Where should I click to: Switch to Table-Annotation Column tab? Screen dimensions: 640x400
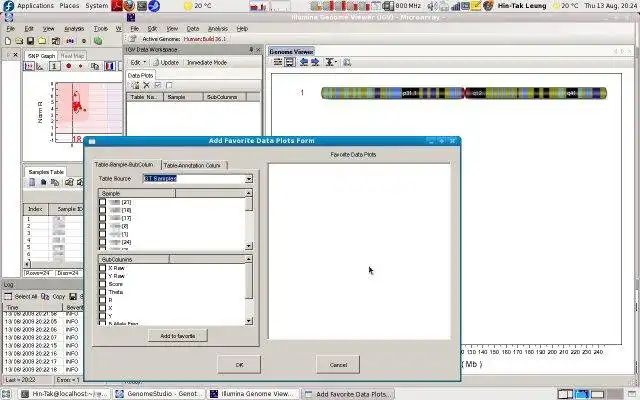pos(194,165)
